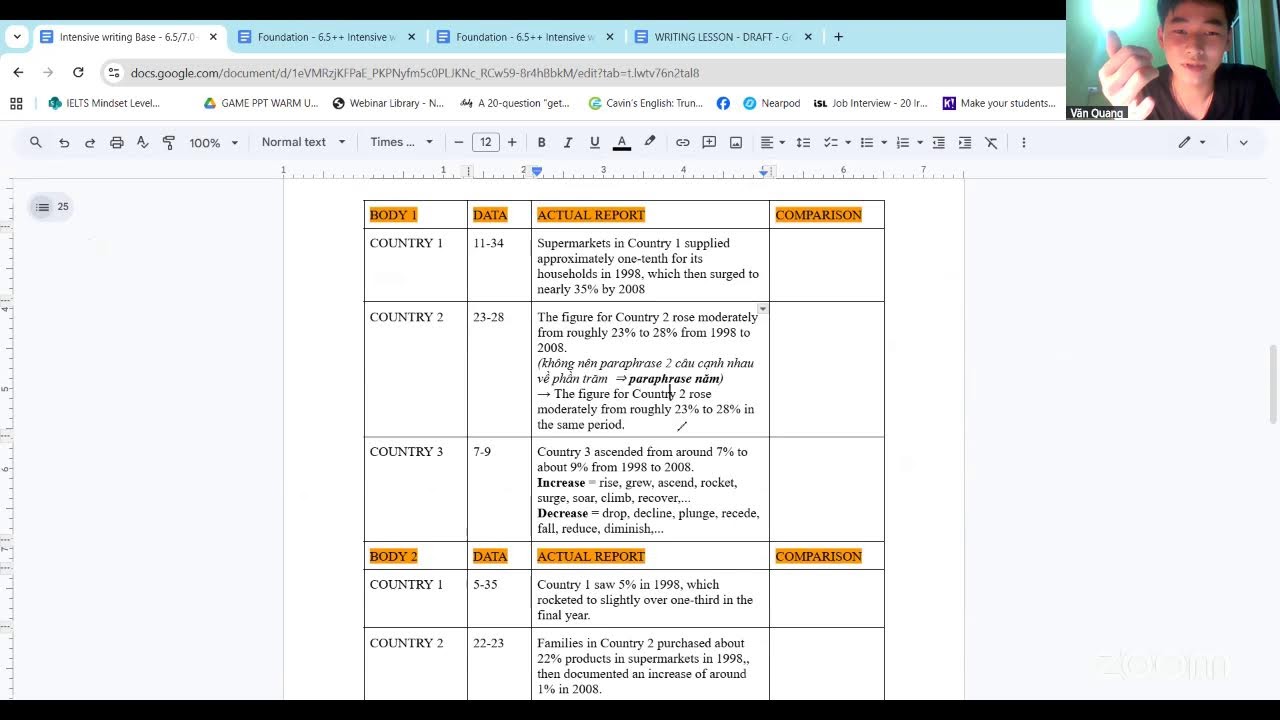Open the text color picker
Screen dimensions: 1280x720
coord(621,143)
